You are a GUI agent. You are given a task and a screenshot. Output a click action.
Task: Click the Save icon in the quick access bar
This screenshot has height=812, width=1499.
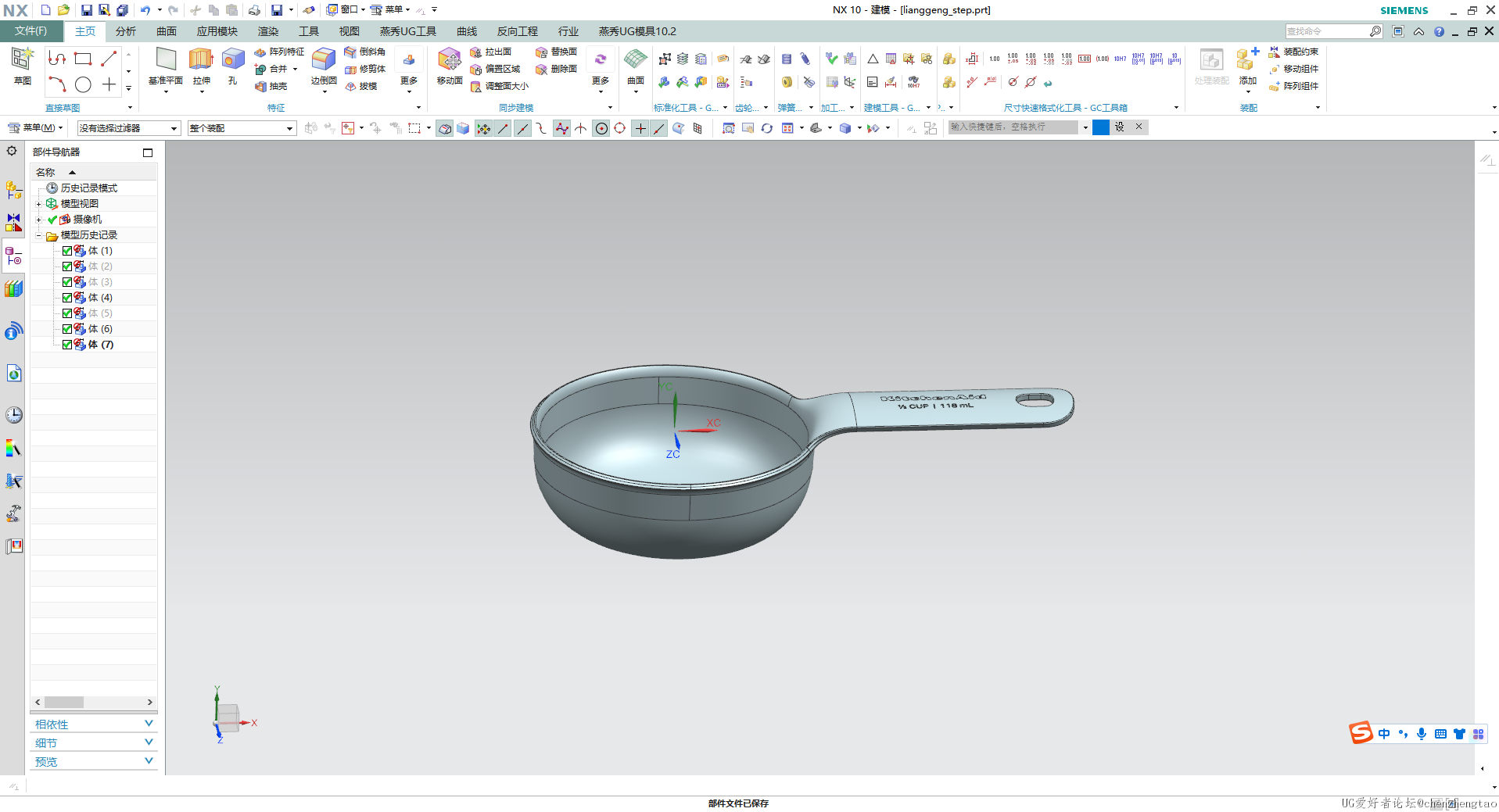(x=87, y=10)
